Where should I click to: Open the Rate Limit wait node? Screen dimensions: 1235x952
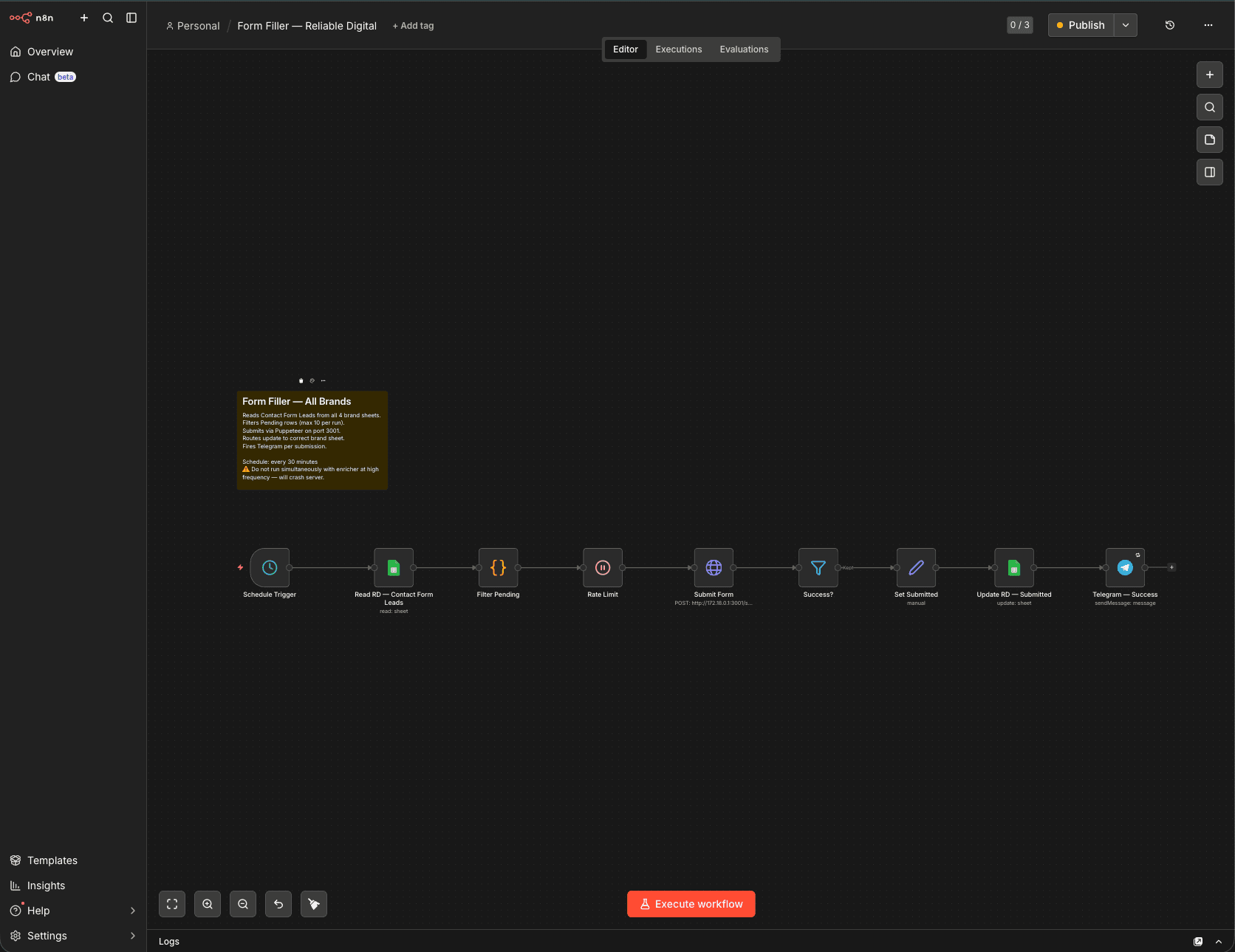pos(603,567)
